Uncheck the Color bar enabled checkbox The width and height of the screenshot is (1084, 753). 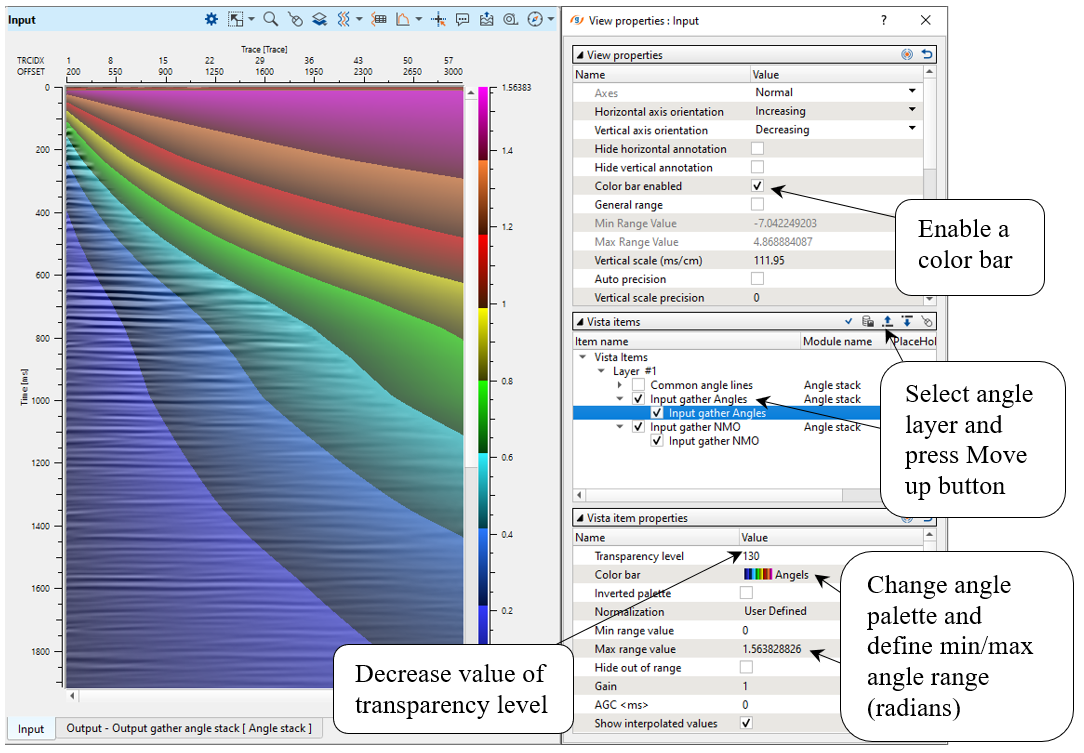757,186
